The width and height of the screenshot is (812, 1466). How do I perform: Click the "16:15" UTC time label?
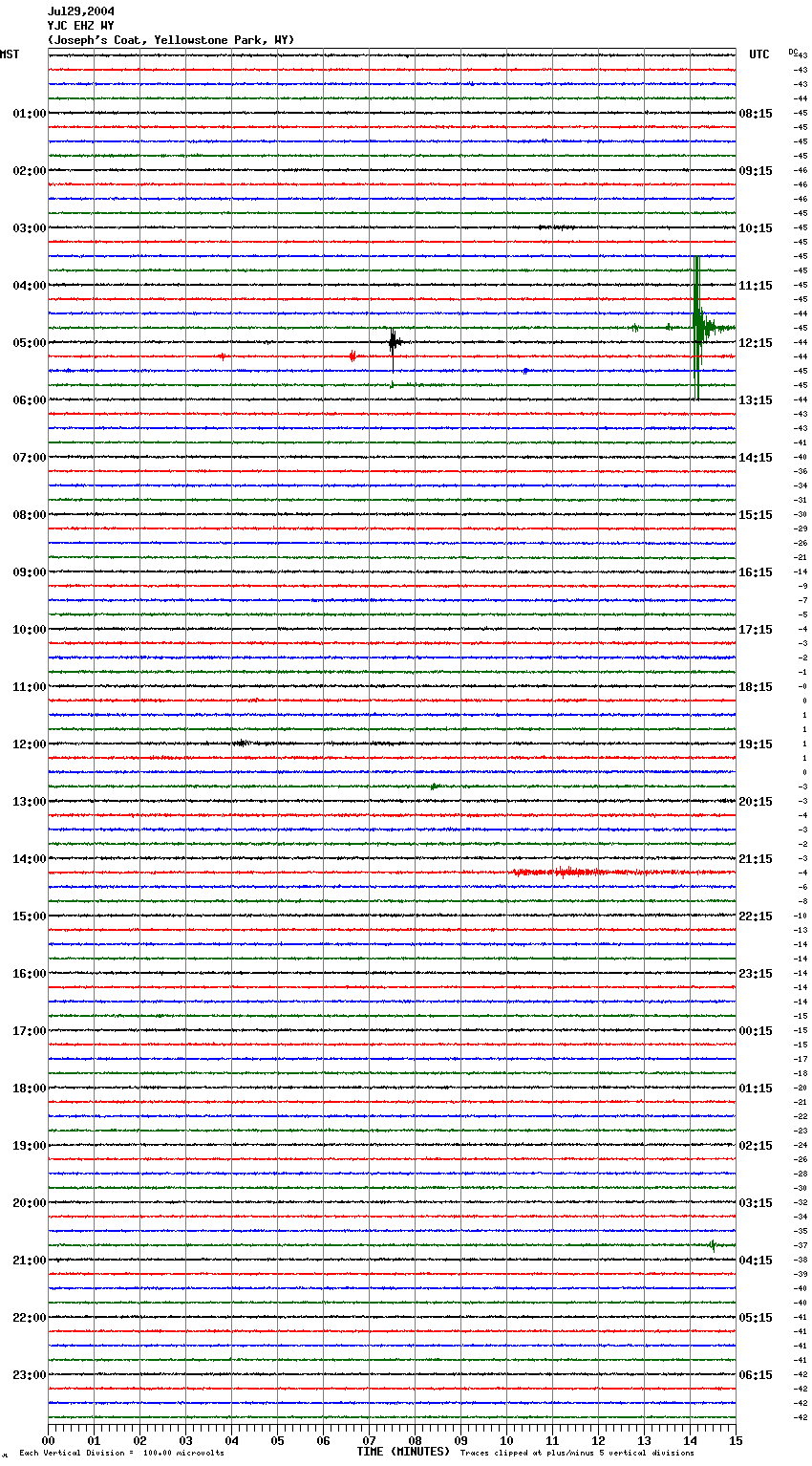(756, 572)
